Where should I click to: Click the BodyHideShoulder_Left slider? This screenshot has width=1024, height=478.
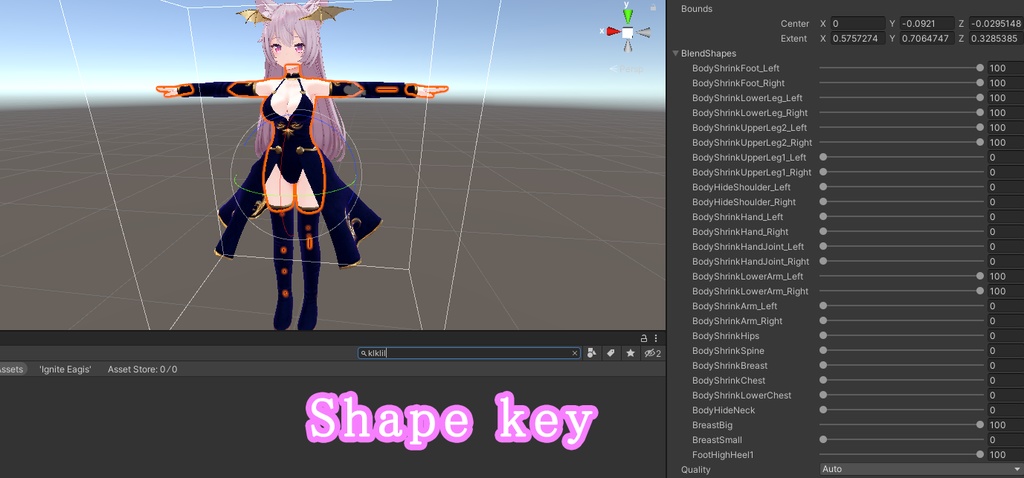[901, 187]
